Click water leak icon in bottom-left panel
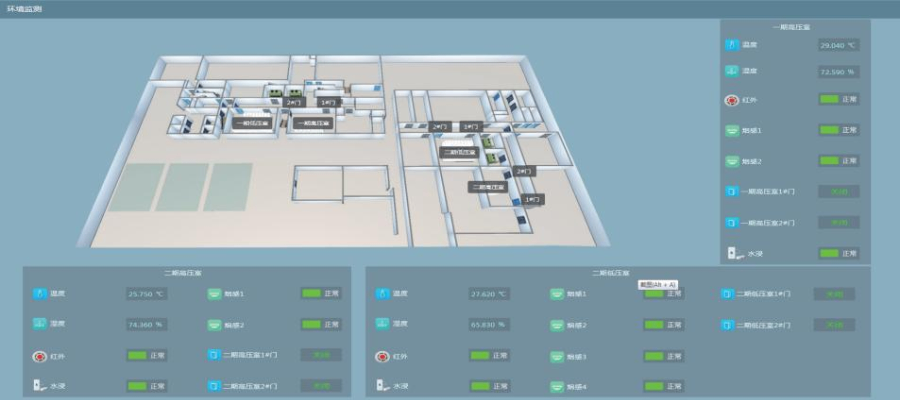 click(39, 386)
